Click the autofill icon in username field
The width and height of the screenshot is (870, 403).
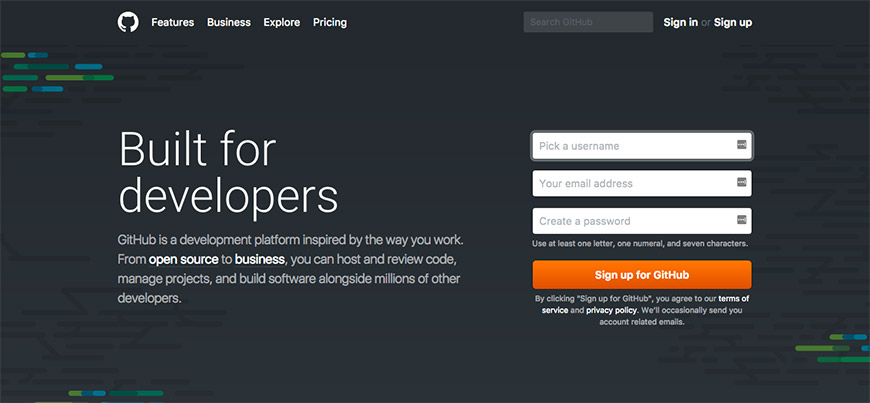click(x=741, y=146)
